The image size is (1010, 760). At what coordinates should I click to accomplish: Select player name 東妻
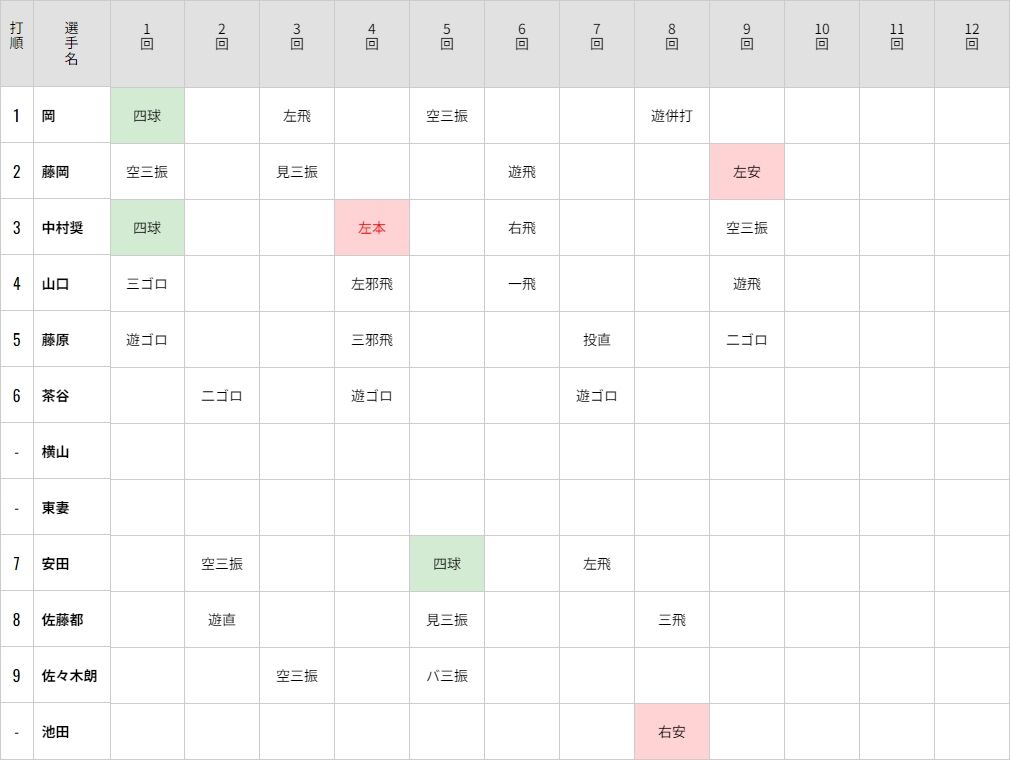click(x=55, y=508)
